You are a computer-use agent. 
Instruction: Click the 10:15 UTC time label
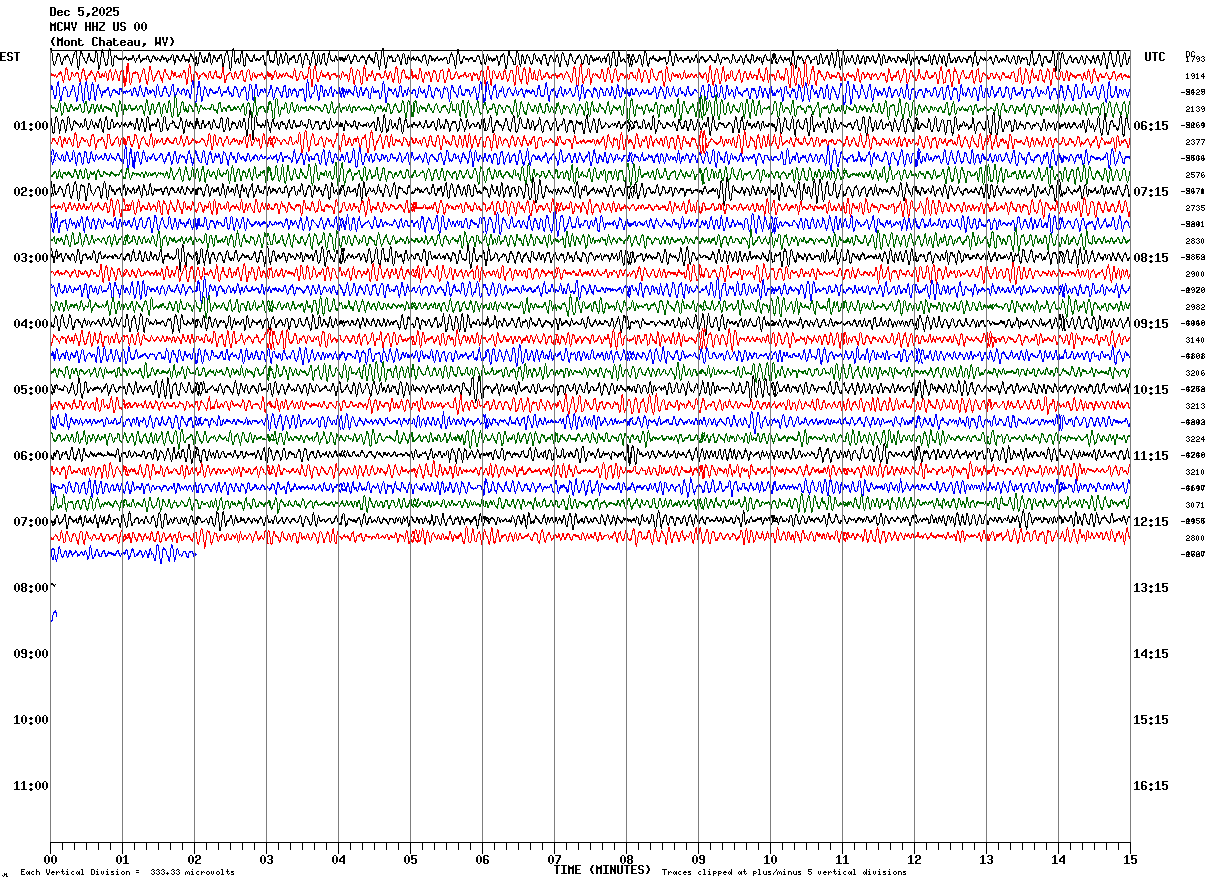[1150, 390]
